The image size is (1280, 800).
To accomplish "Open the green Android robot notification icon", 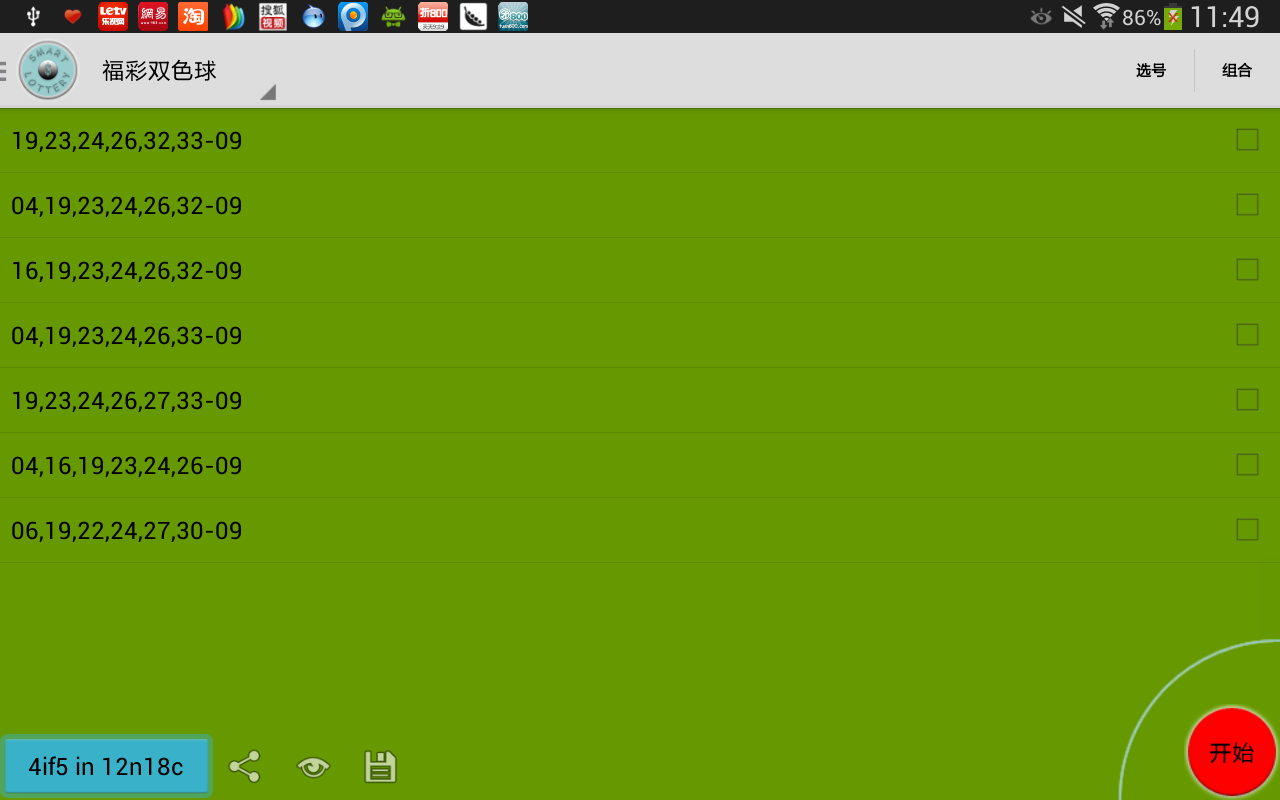I will point(393,16).
